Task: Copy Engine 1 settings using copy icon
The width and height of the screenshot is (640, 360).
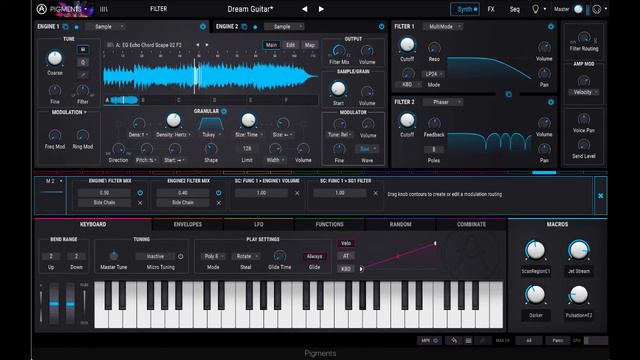Action: pyautogui.click(x=65, y=27)
